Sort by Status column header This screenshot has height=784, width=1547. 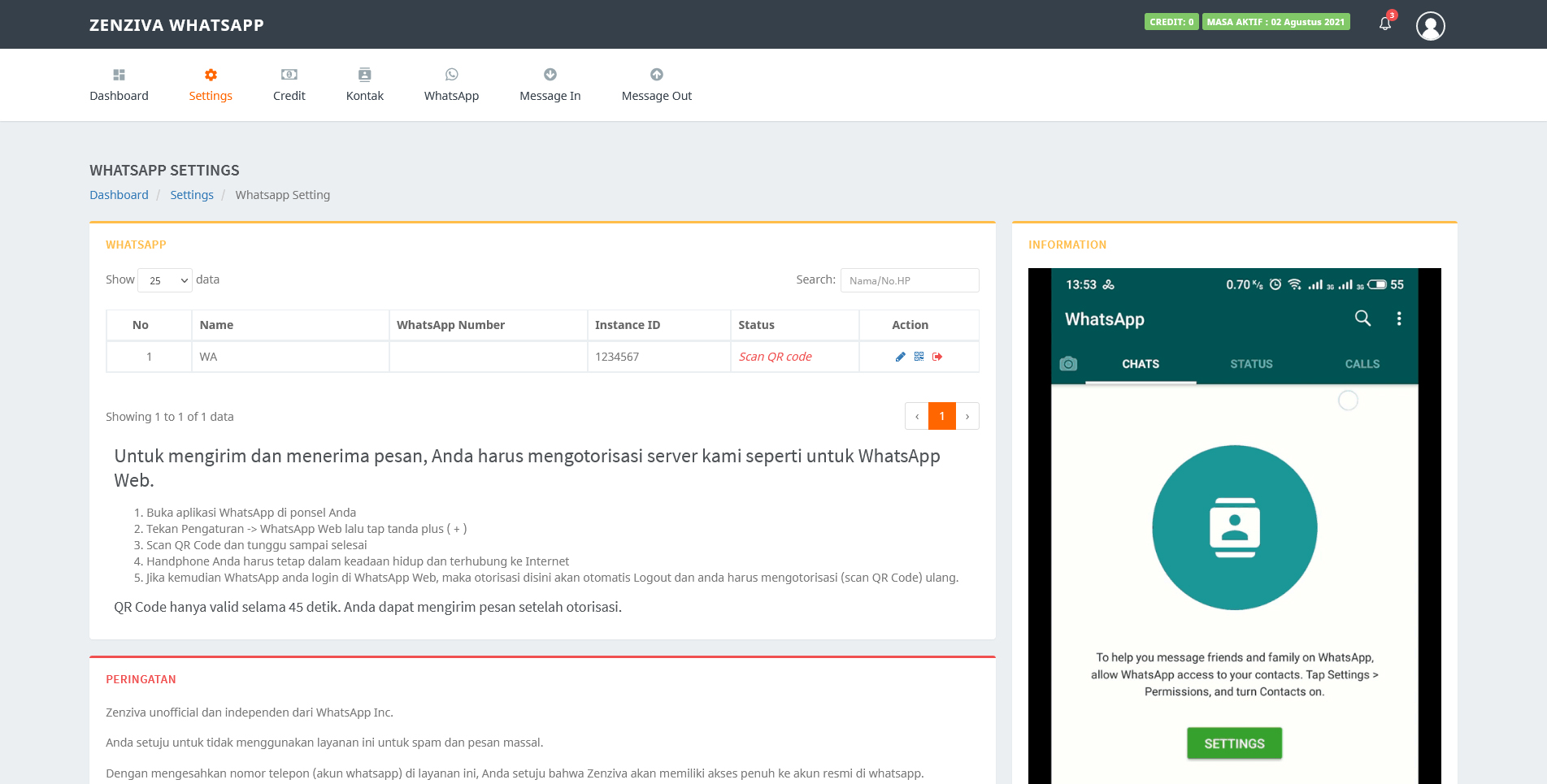tap(794, 325)
